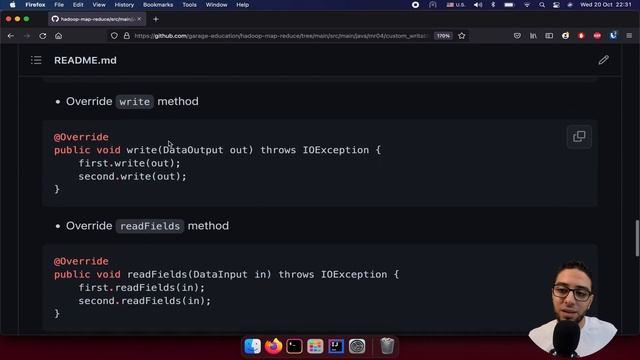Open the Firefox application menu

(35, 5)
